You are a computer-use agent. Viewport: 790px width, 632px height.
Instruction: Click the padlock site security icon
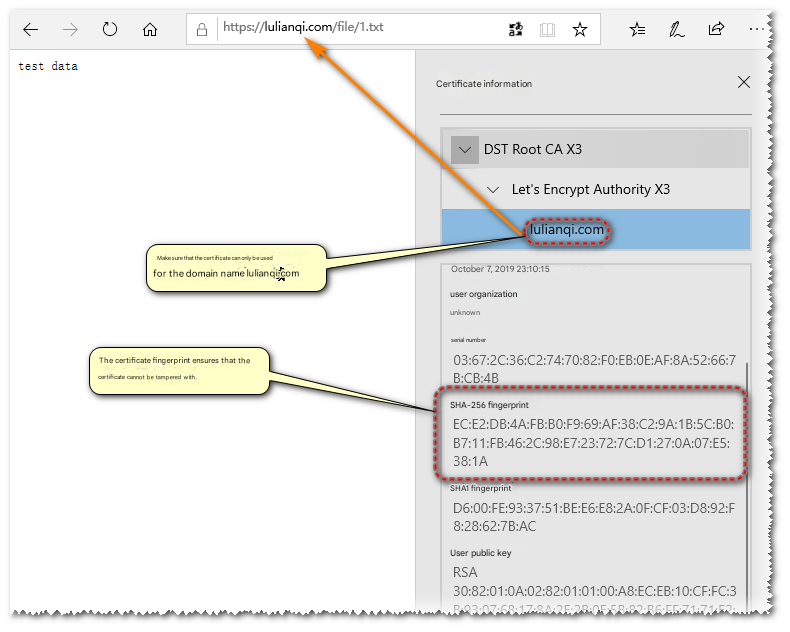pos(202,30)
